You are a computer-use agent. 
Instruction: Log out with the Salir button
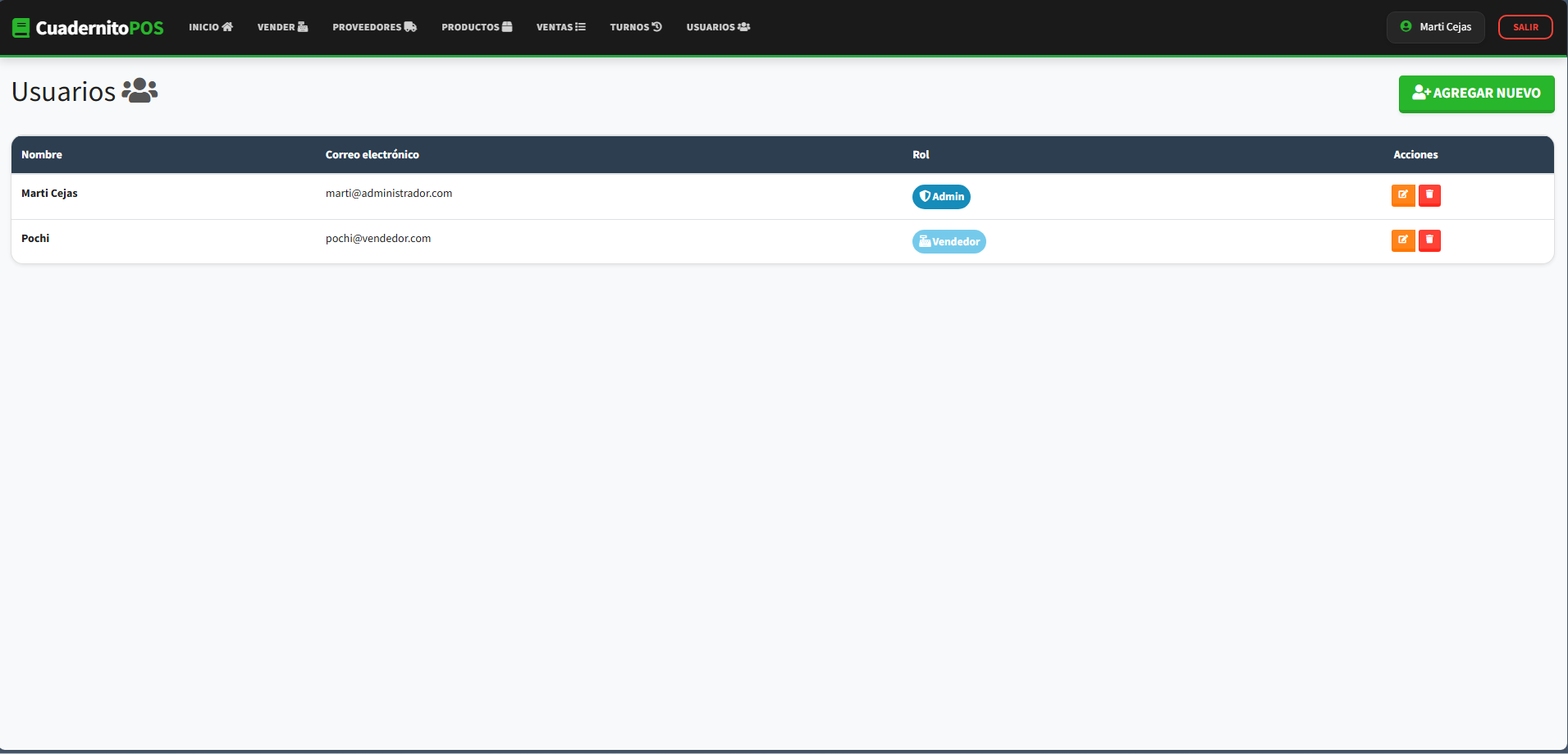[x=1525, y=27]
